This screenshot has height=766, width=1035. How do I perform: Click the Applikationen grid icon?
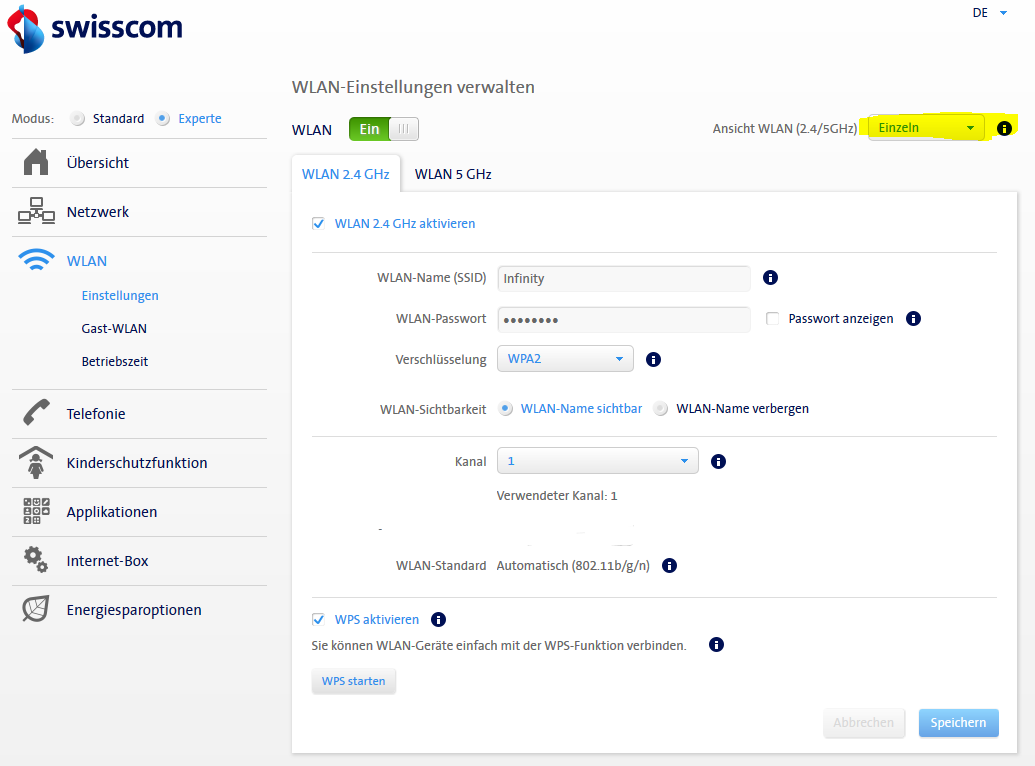pyautogui.click(x=34, y=511)
